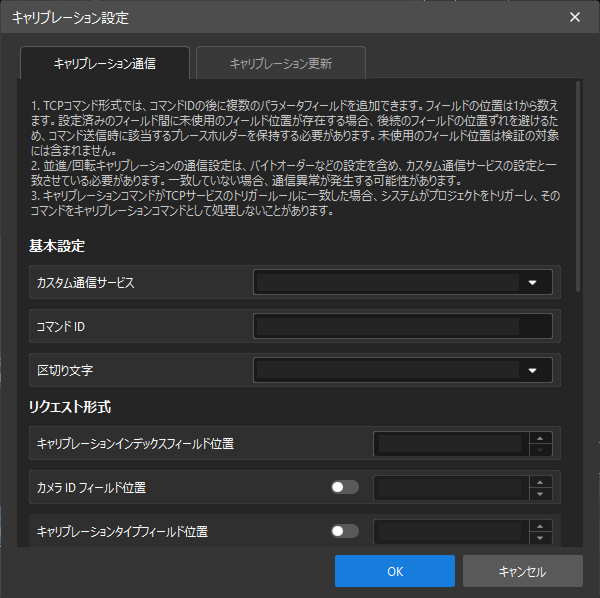Increment キャリブレーションタイプフィールド位置 using up arrow
This screenshot has width=600, height=598.
(x=540, y=526)
